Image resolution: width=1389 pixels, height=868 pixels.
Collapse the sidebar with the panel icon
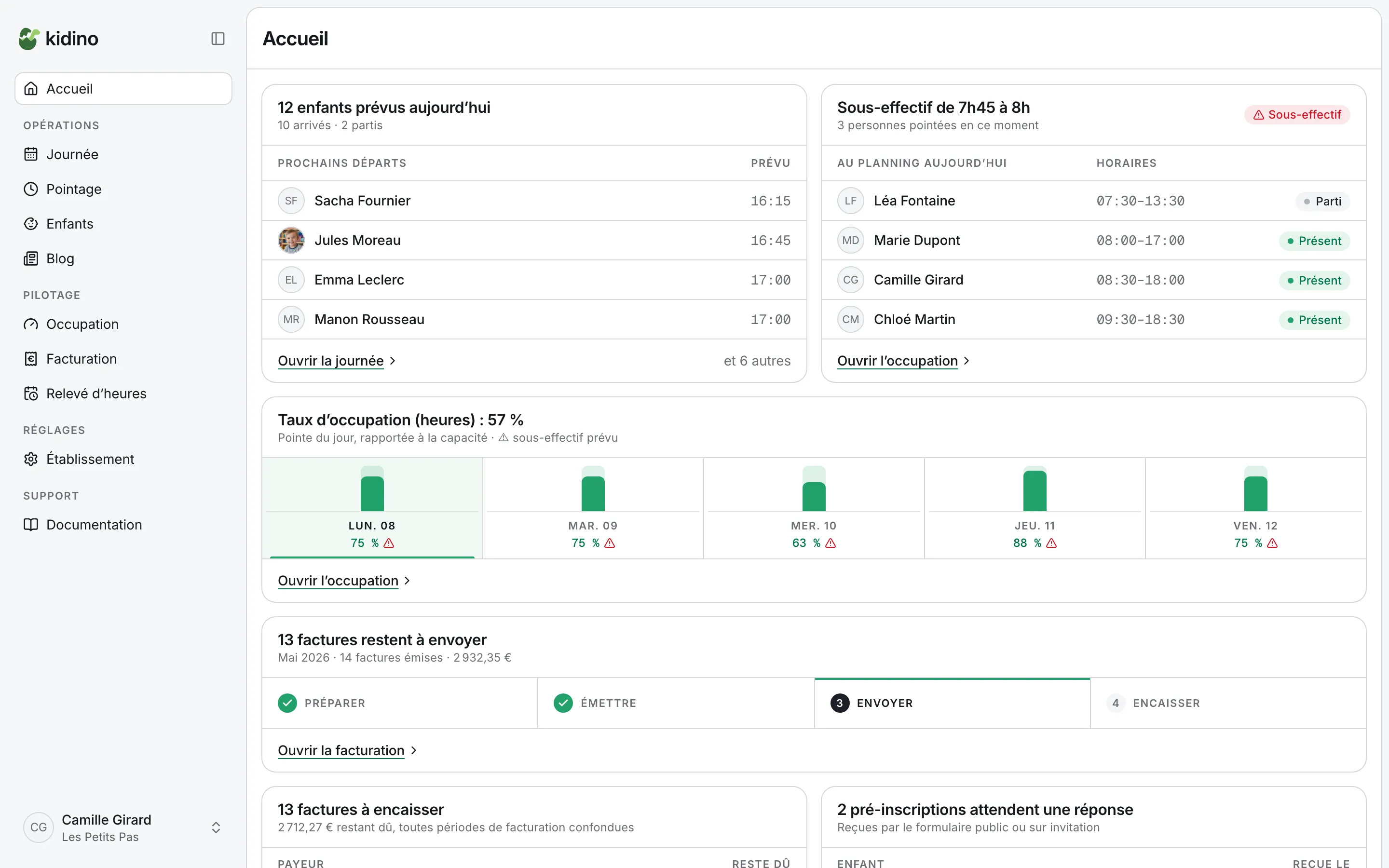[218, 39]
